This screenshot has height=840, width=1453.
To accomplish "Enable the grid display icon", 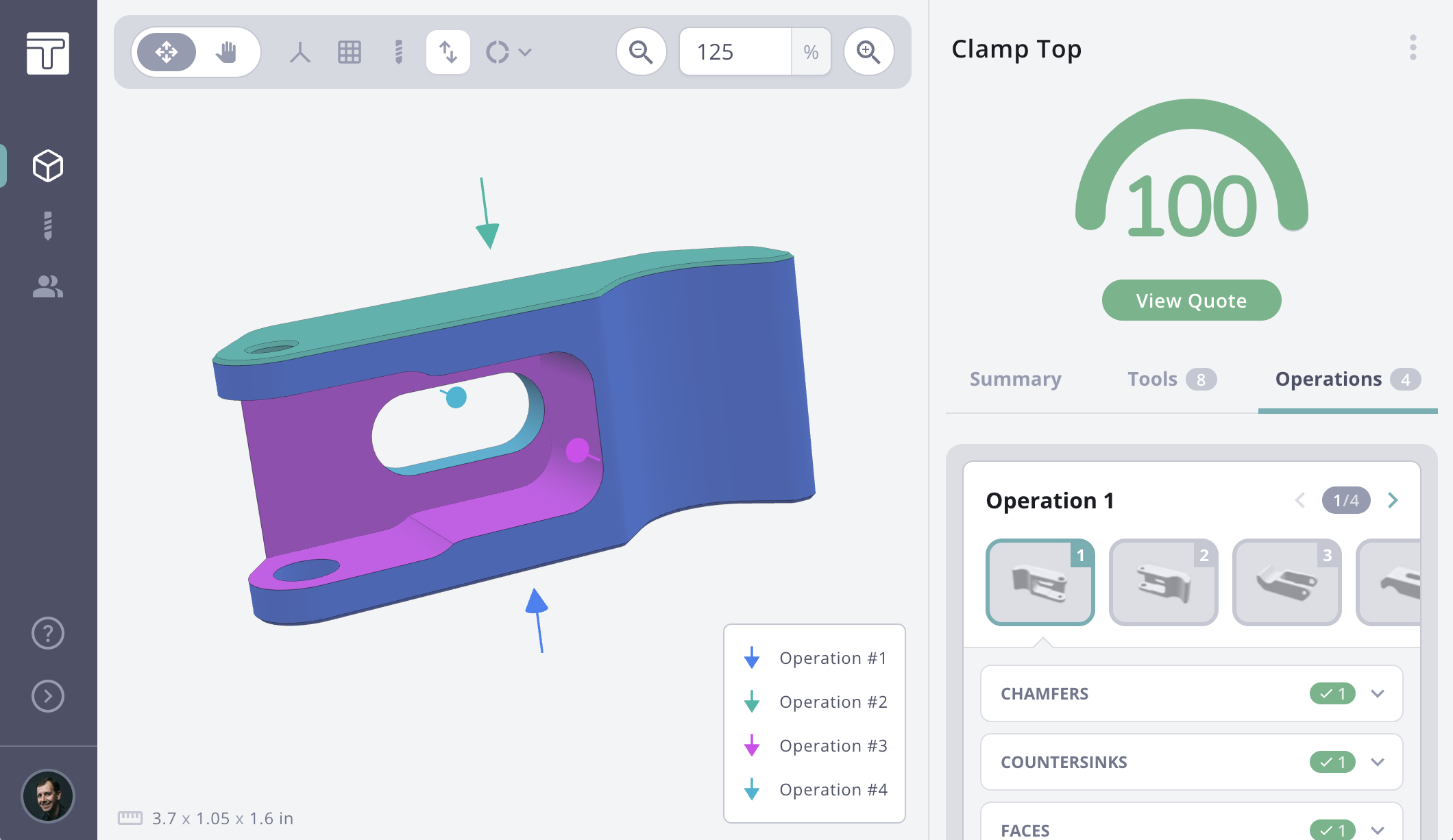I will coord(350,51).
